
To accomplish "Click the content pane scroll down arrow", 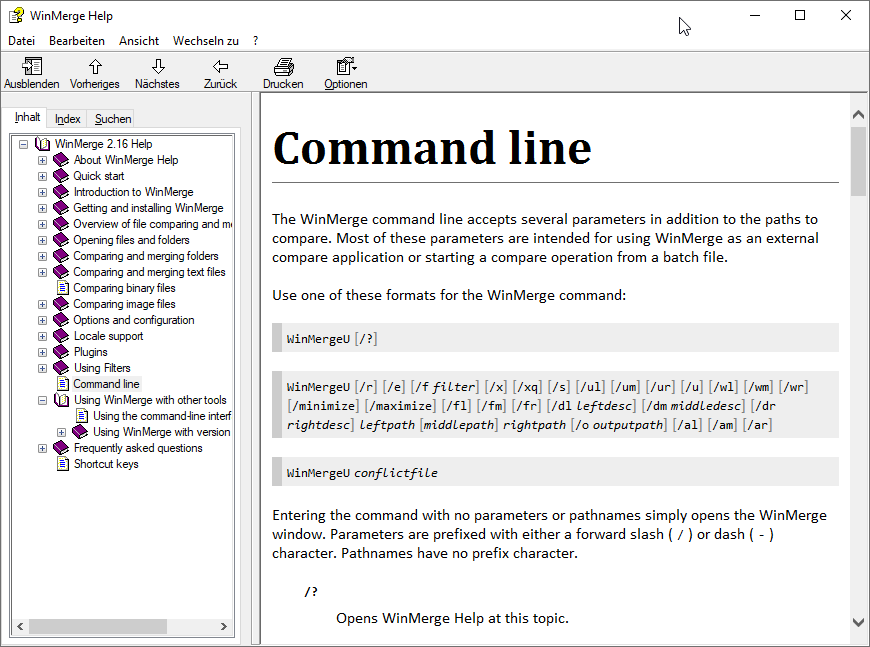I will (x=858, y=622).
